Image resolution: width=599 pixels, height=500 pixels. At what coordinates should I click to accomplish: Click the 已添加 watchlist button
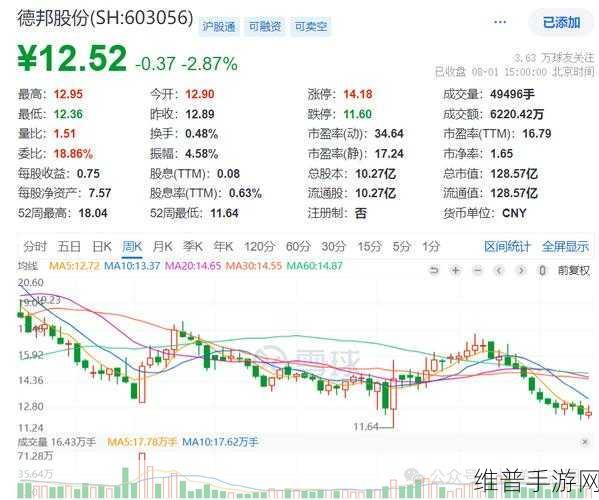pyautogui.click(x=562, y=23)
